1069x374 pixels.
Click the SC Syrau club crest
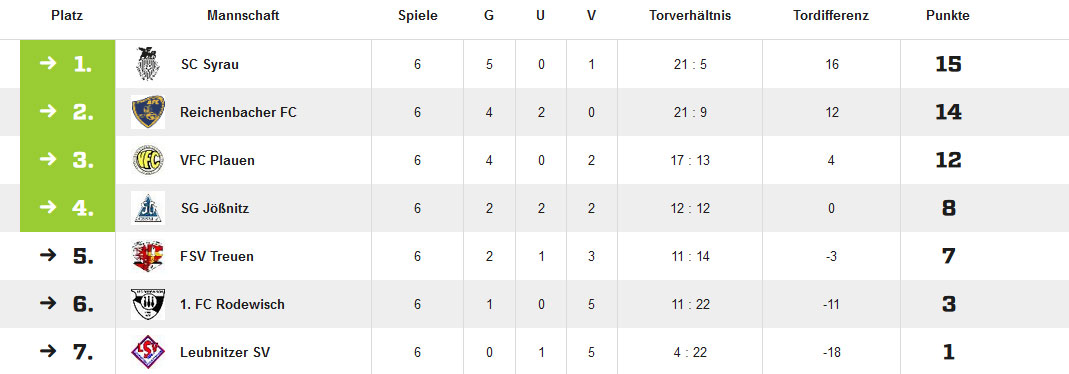click(147, 64)
